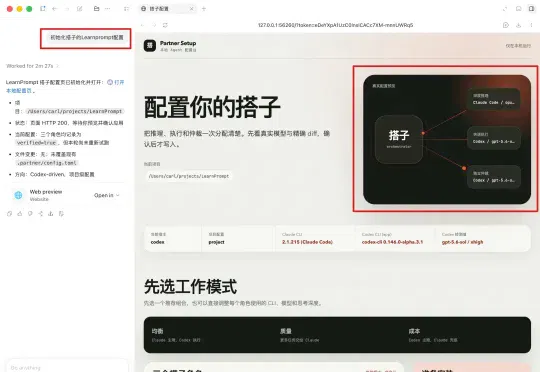
Task: Click the project status cell
Action: [x=239, y=238]
